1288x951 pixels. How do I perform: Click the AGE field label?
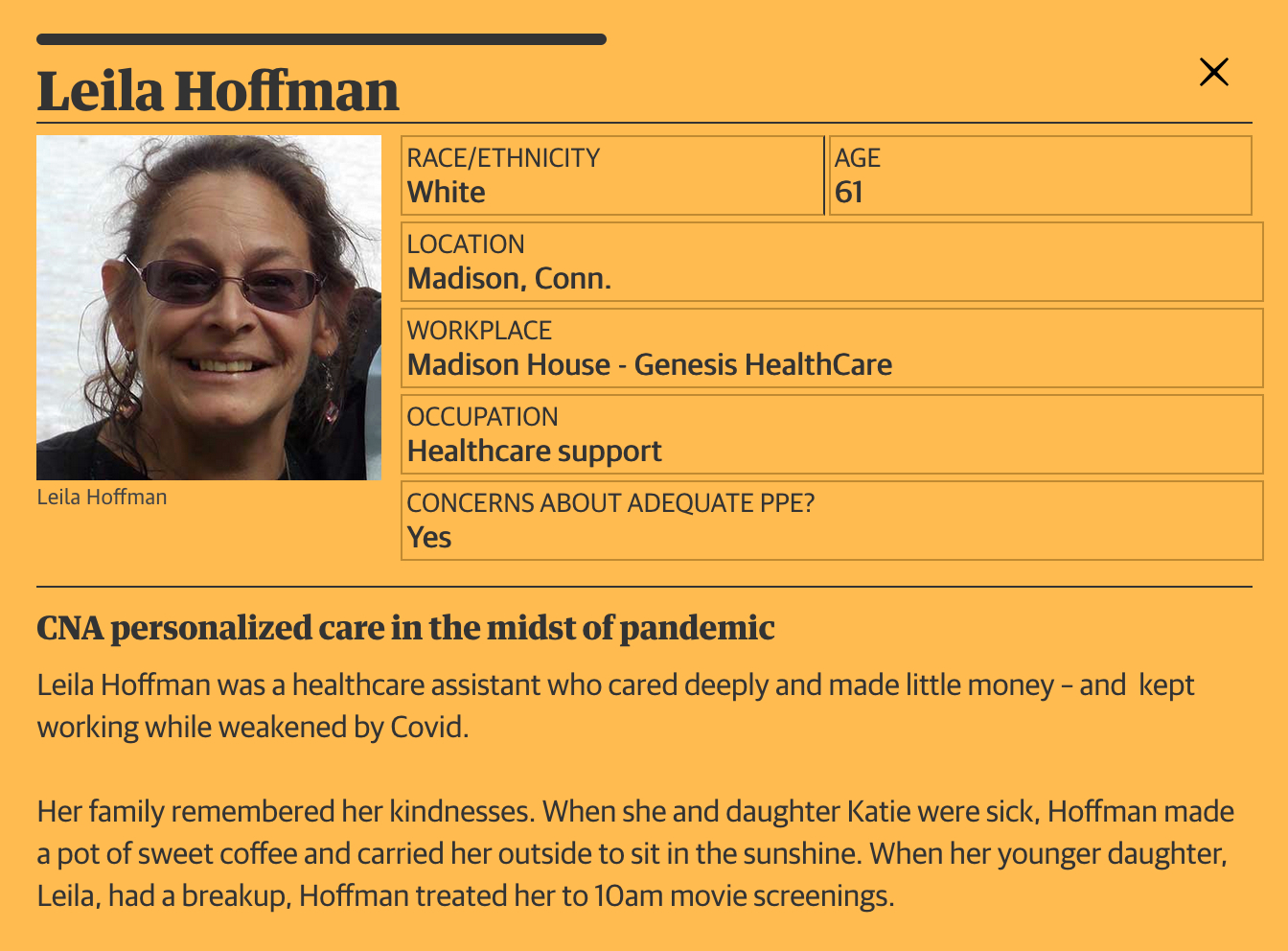[857, 158]
